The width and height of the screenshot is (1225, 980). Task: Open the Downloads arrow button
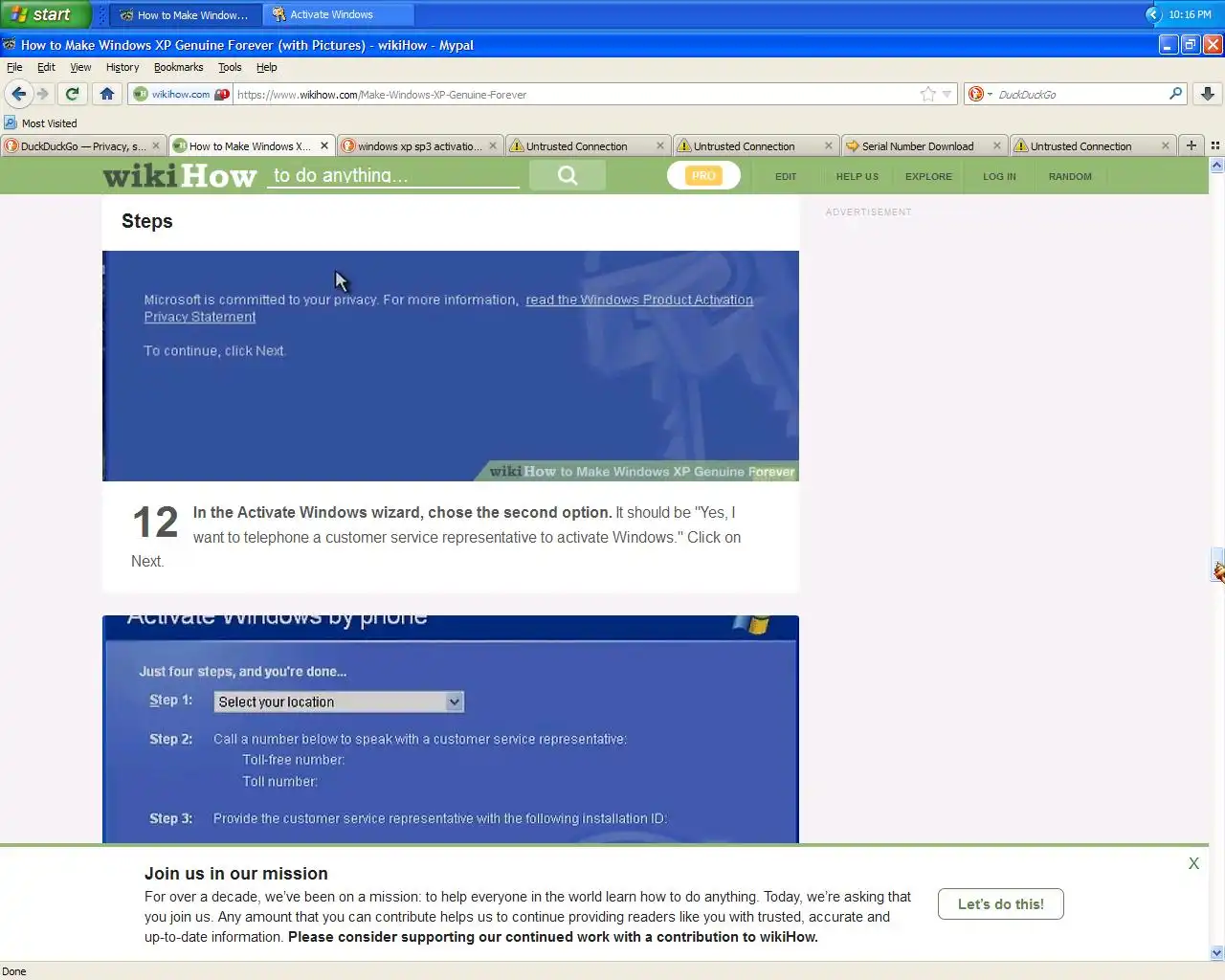(1208, 94)
